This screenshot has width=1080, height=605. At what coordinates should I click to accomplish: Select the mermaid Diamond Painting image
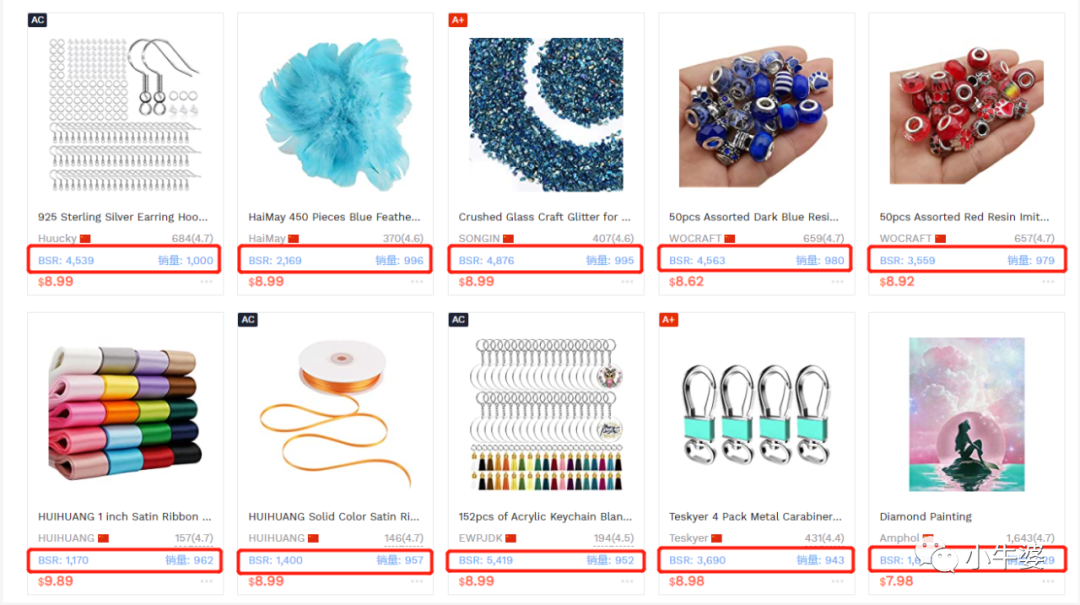(x=966, y=414)
